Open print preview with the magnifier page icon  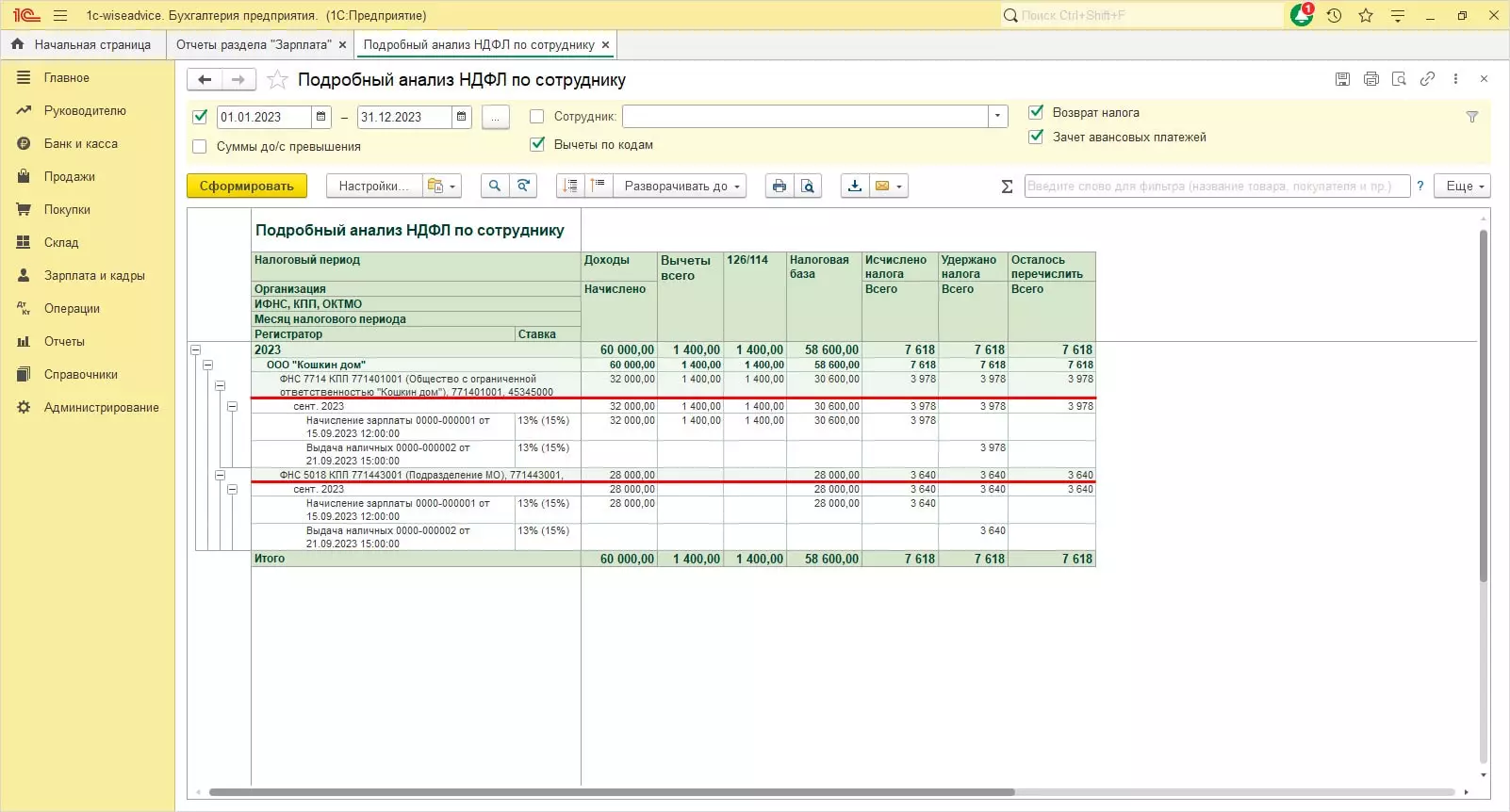coord(808,187)
